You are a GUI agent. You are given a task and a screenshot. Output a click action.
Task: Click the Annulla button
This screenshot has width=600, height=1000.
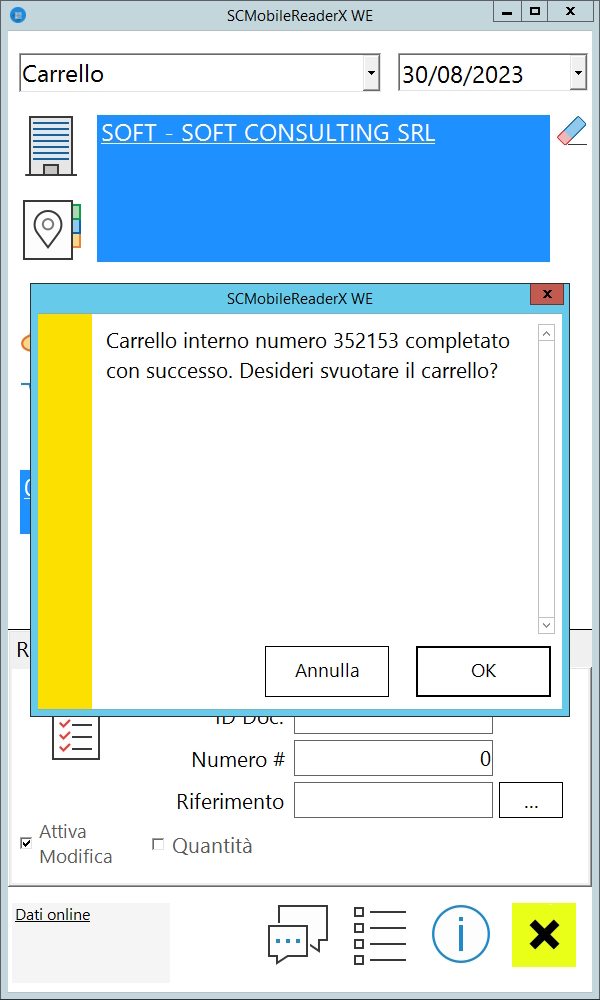tap(327, 671)
